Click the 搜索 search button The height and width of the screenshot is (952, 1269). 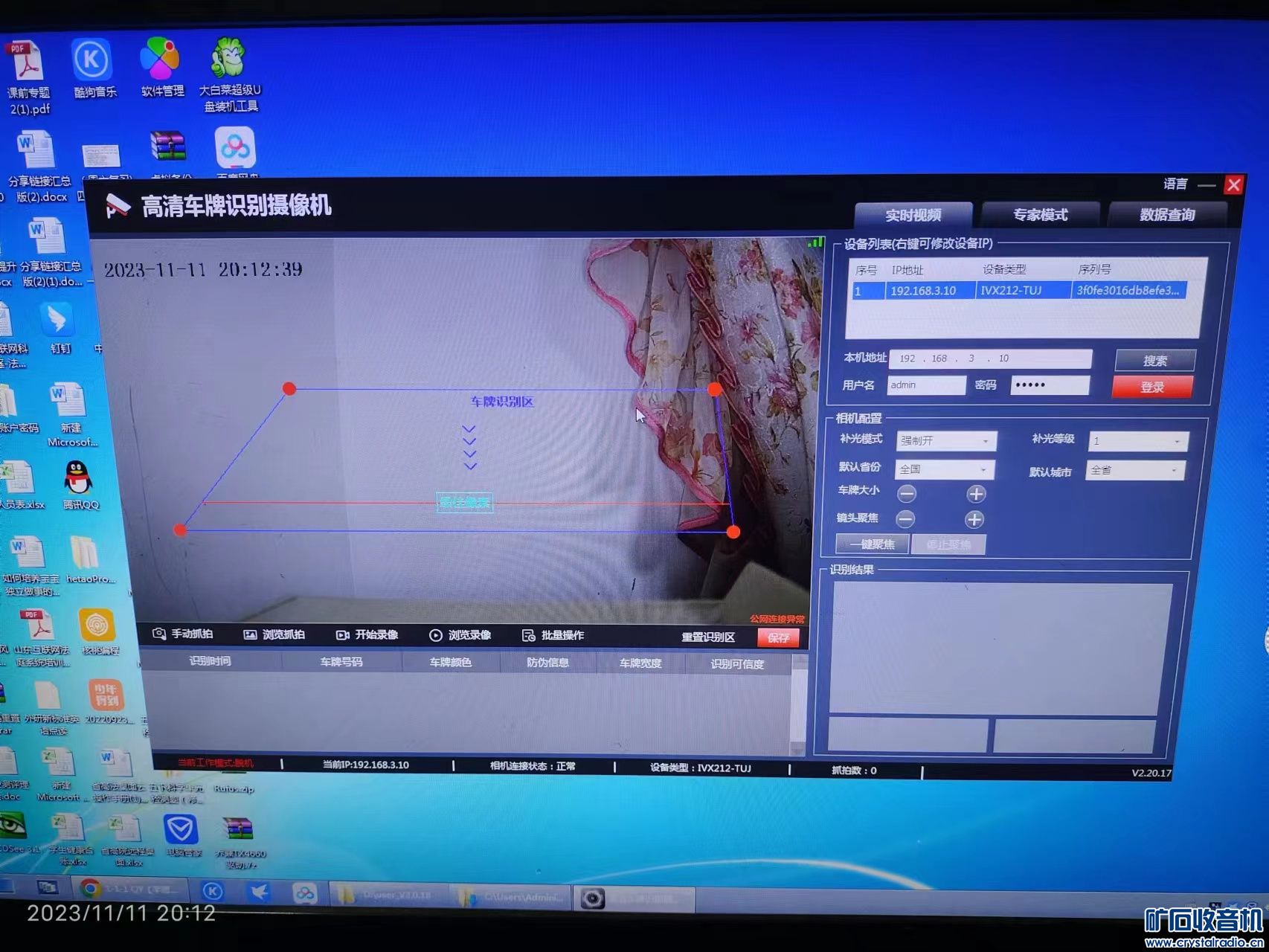[x=1155, y=361]
